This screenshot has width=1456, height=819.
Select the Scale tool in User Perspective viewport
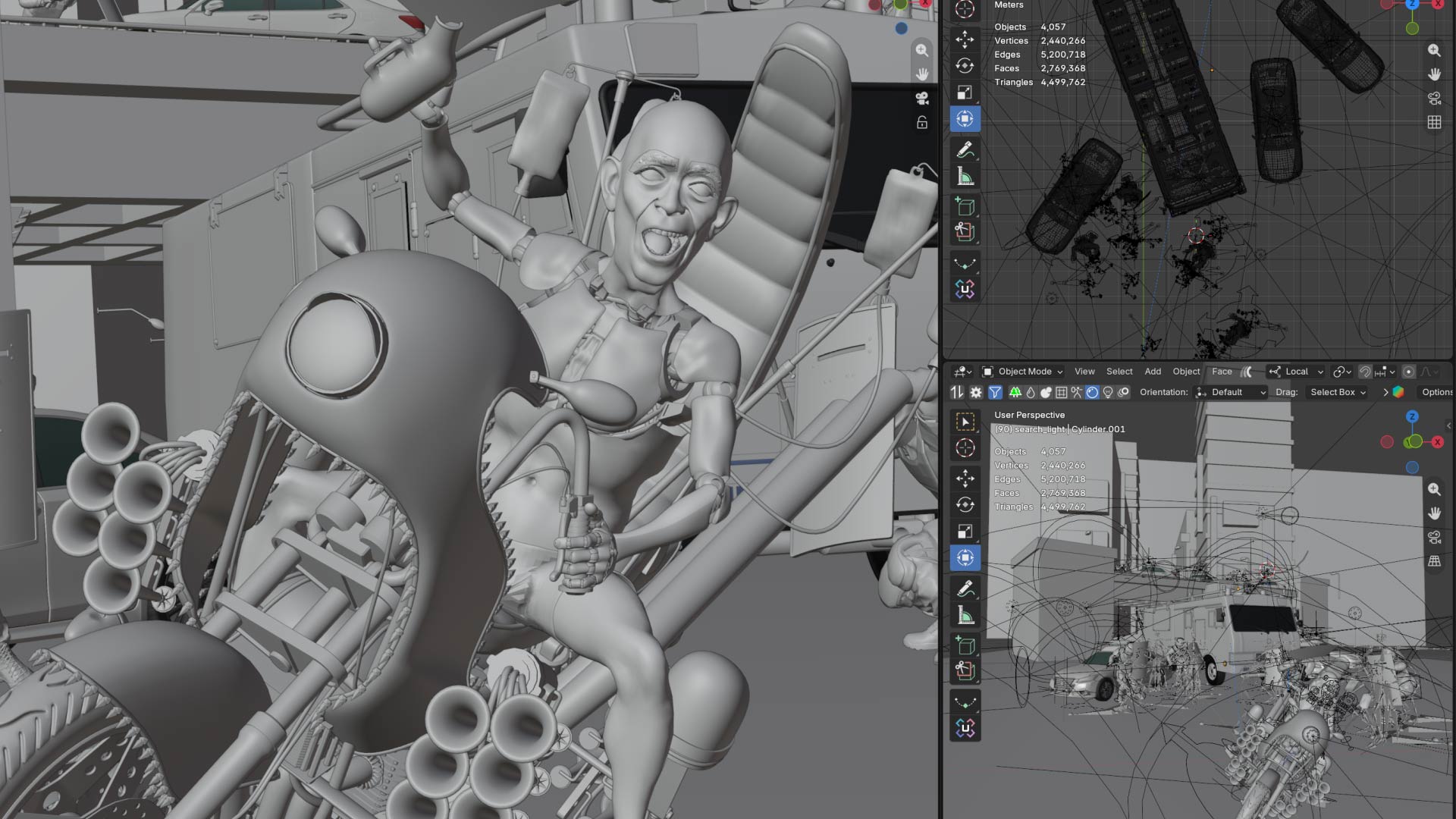click(965, 531)
